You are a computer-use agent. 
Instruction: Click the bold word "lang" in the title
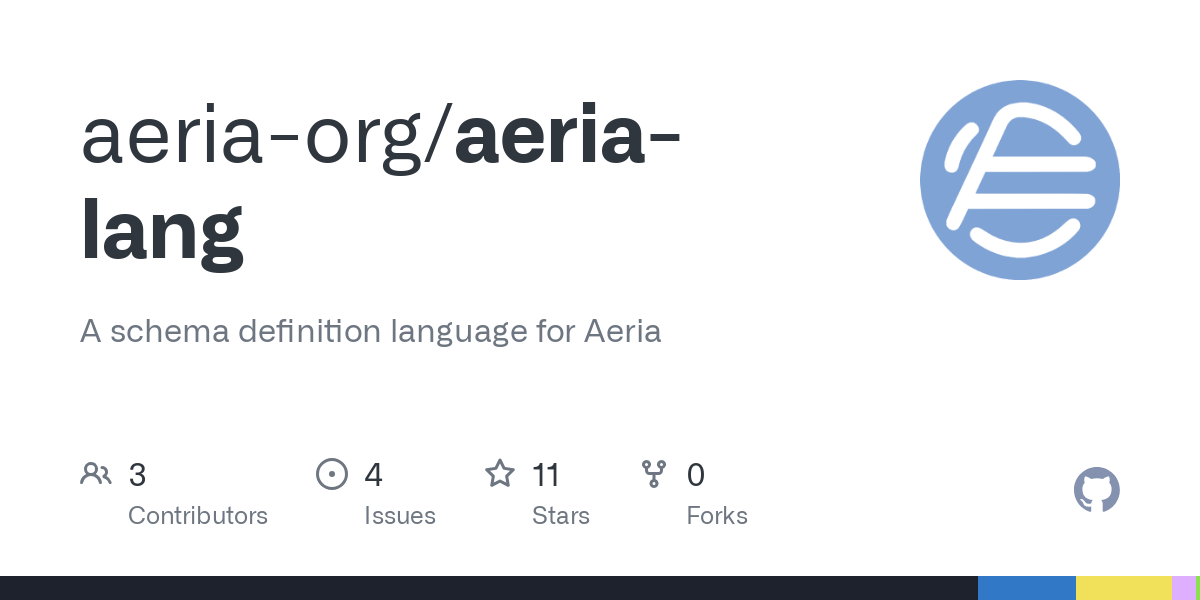[162, 231]
